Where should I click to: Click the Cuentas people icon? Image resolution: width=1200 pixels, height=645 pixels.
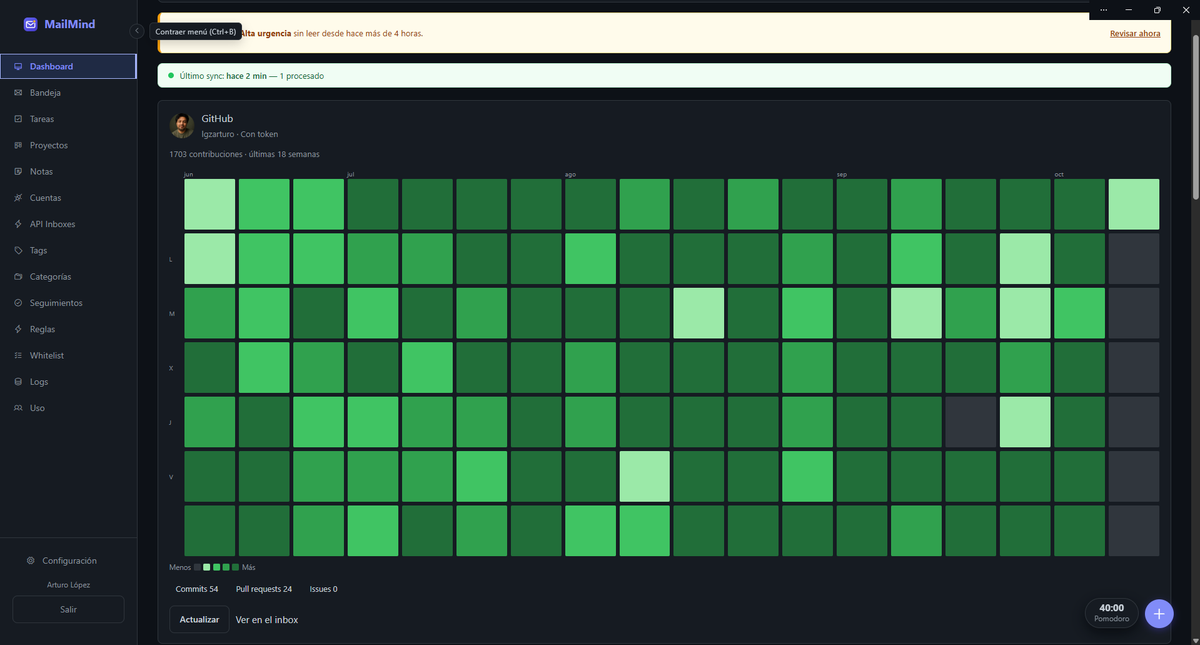point(18,198)
